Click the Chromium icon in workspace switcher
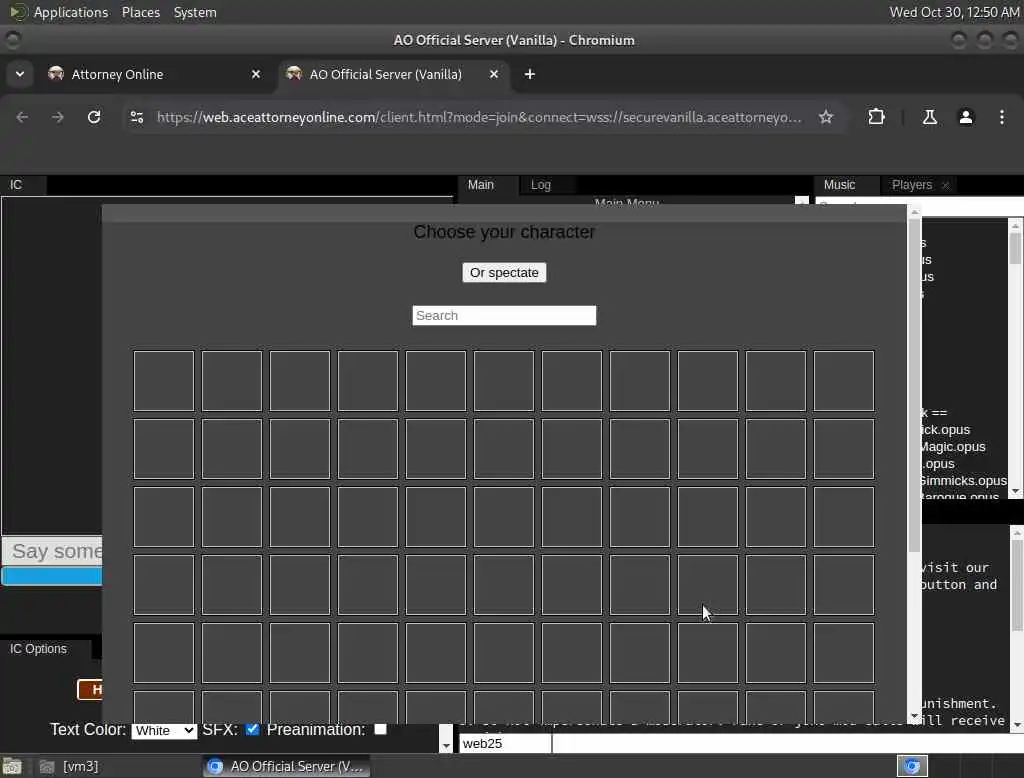Image resolution: width=1024 pixels, height=778 pixels. (912, 766)
